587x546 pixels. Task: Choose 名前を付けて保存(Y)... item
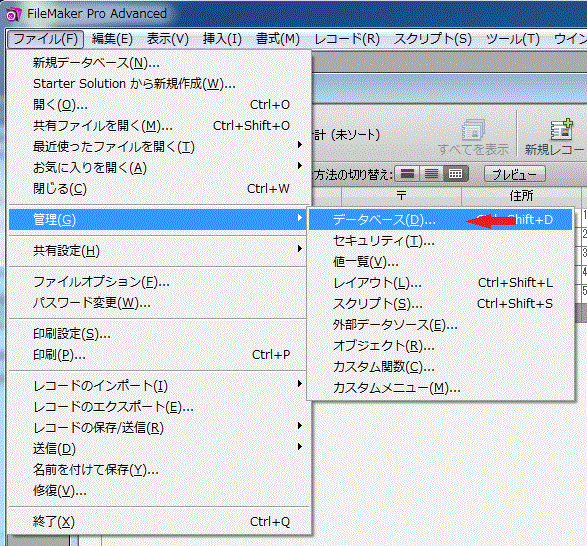[x=160, y=470]
